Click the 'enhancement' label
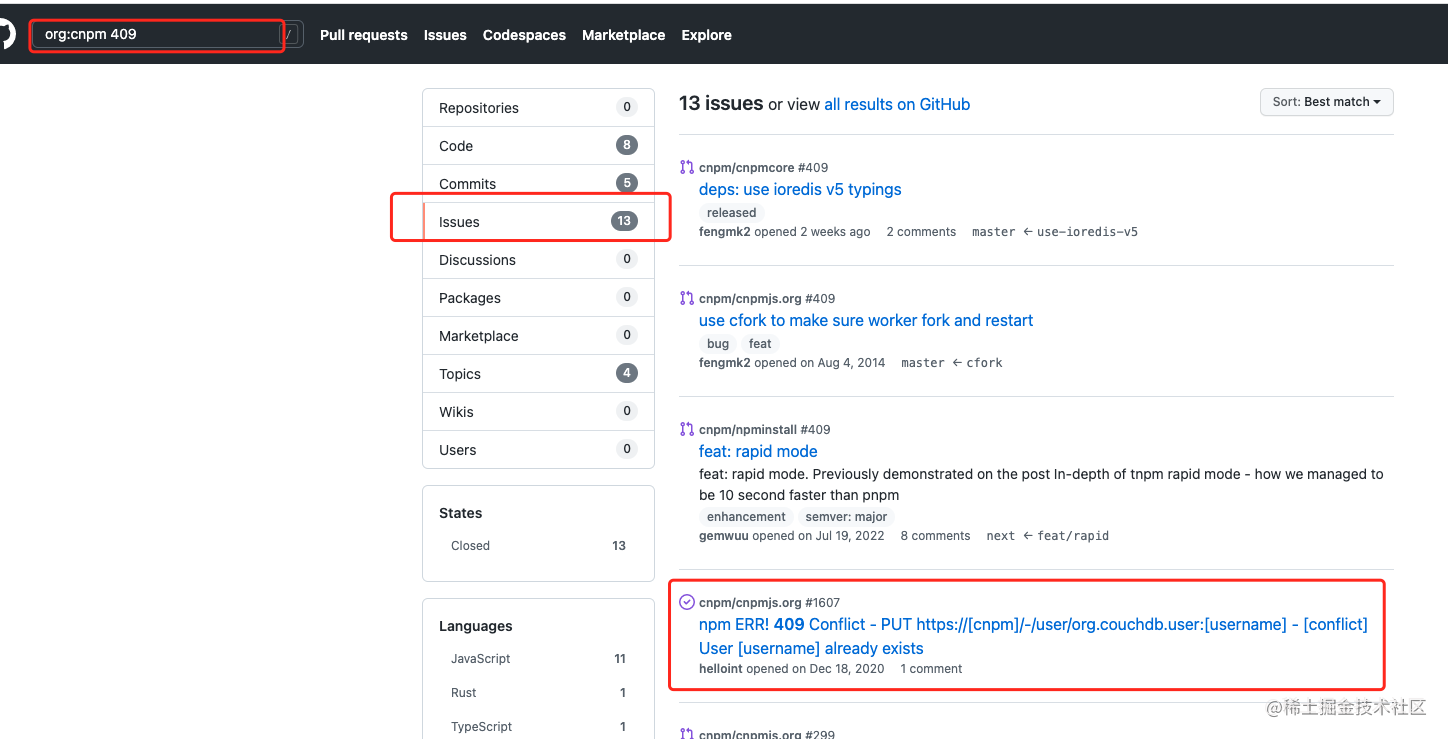1448x739 pixels. tap(746, 517)
